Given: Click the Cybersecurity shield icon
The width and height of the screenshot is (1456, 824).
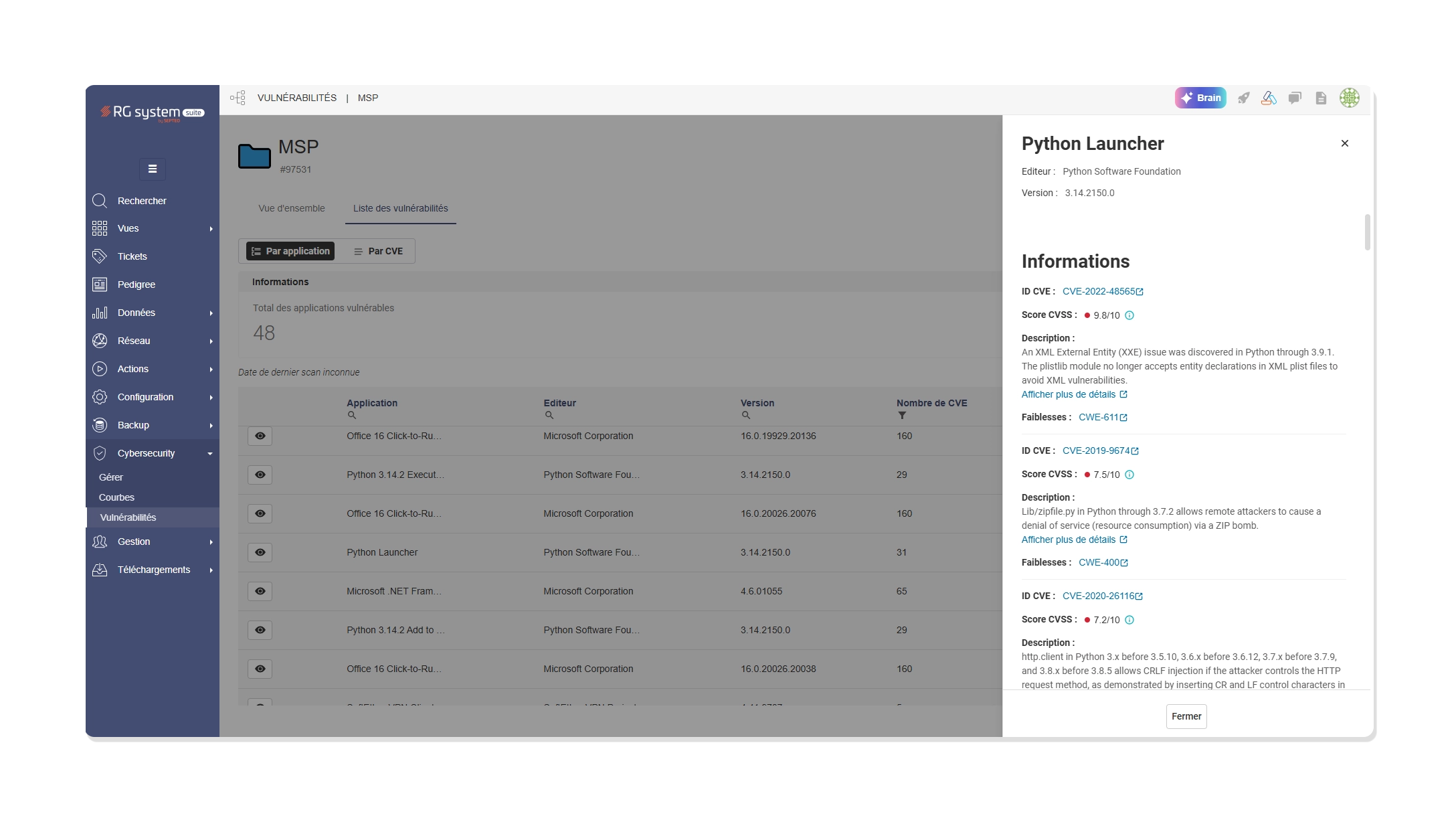Looking at the screenshot, I should (100, 453).
